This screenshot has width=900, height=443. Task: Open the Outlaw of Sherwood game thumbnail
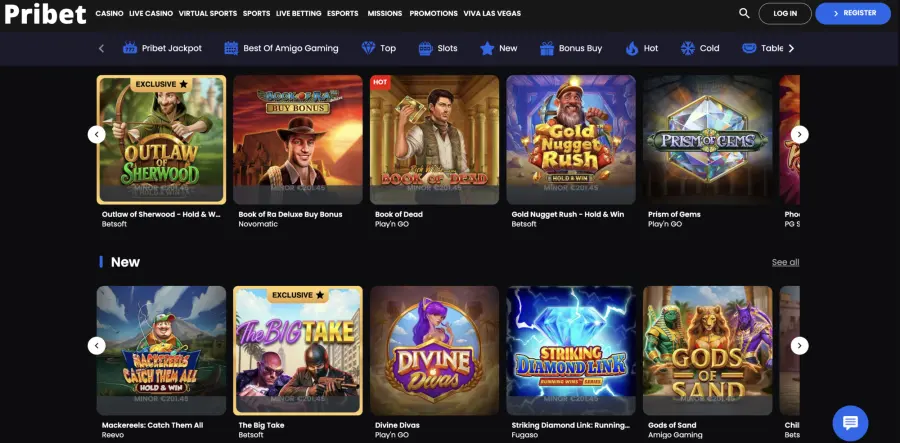(161, 140)
